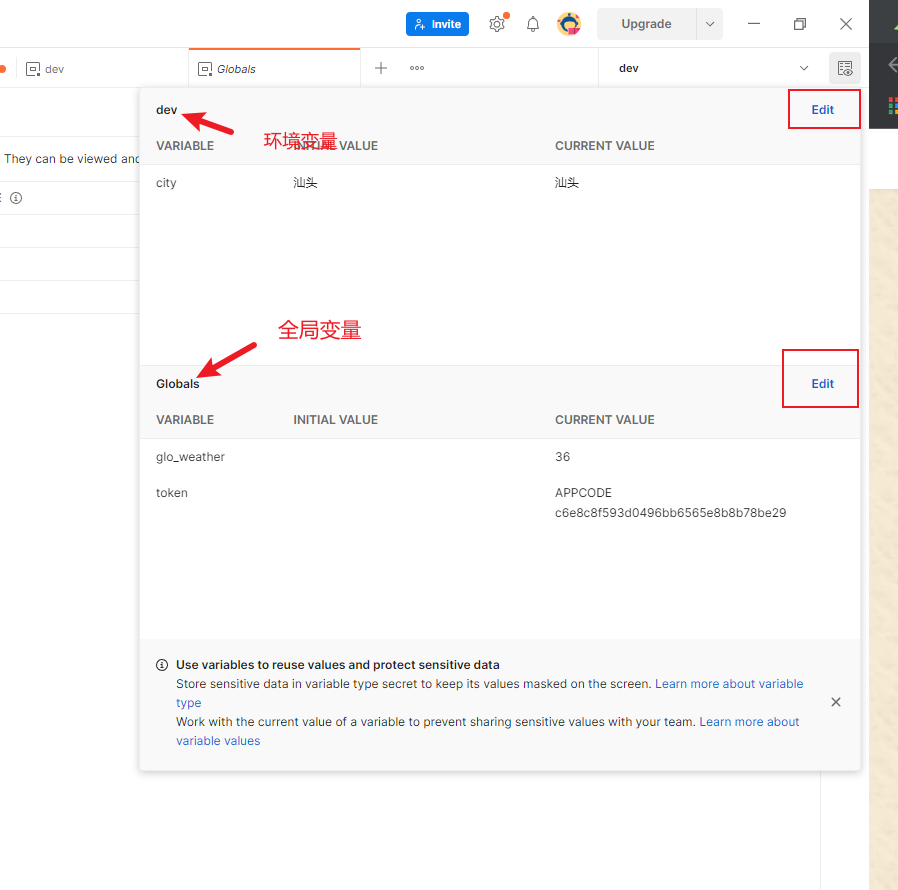Select the city initial value 汕头
The width and height of the screenshot is (898, 890).
[305, 183]
